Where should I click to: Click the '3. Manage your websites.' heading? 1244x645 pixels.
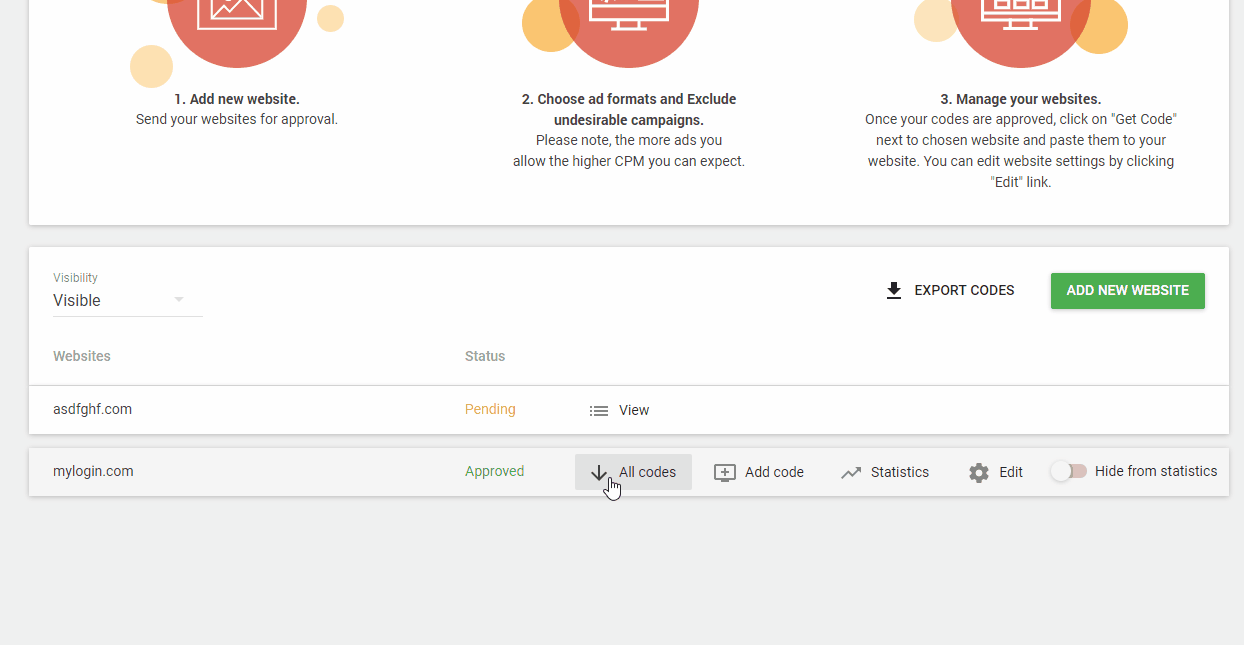click(1021, 99)
